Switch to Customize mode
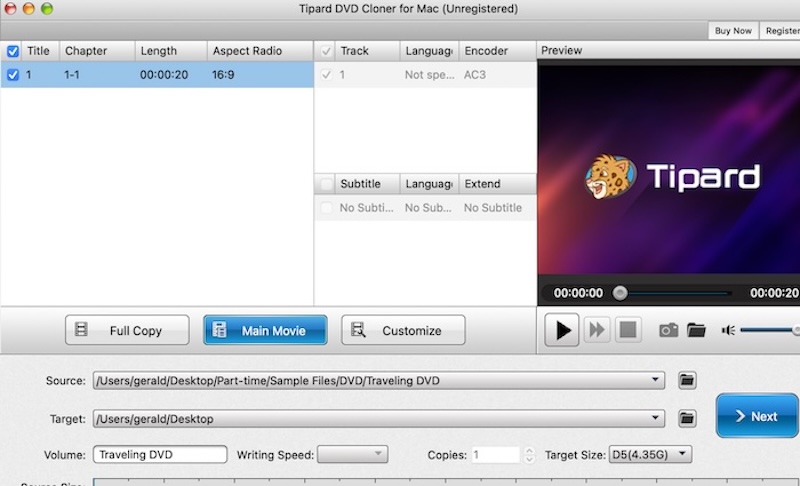 click(x=403, y=330)
